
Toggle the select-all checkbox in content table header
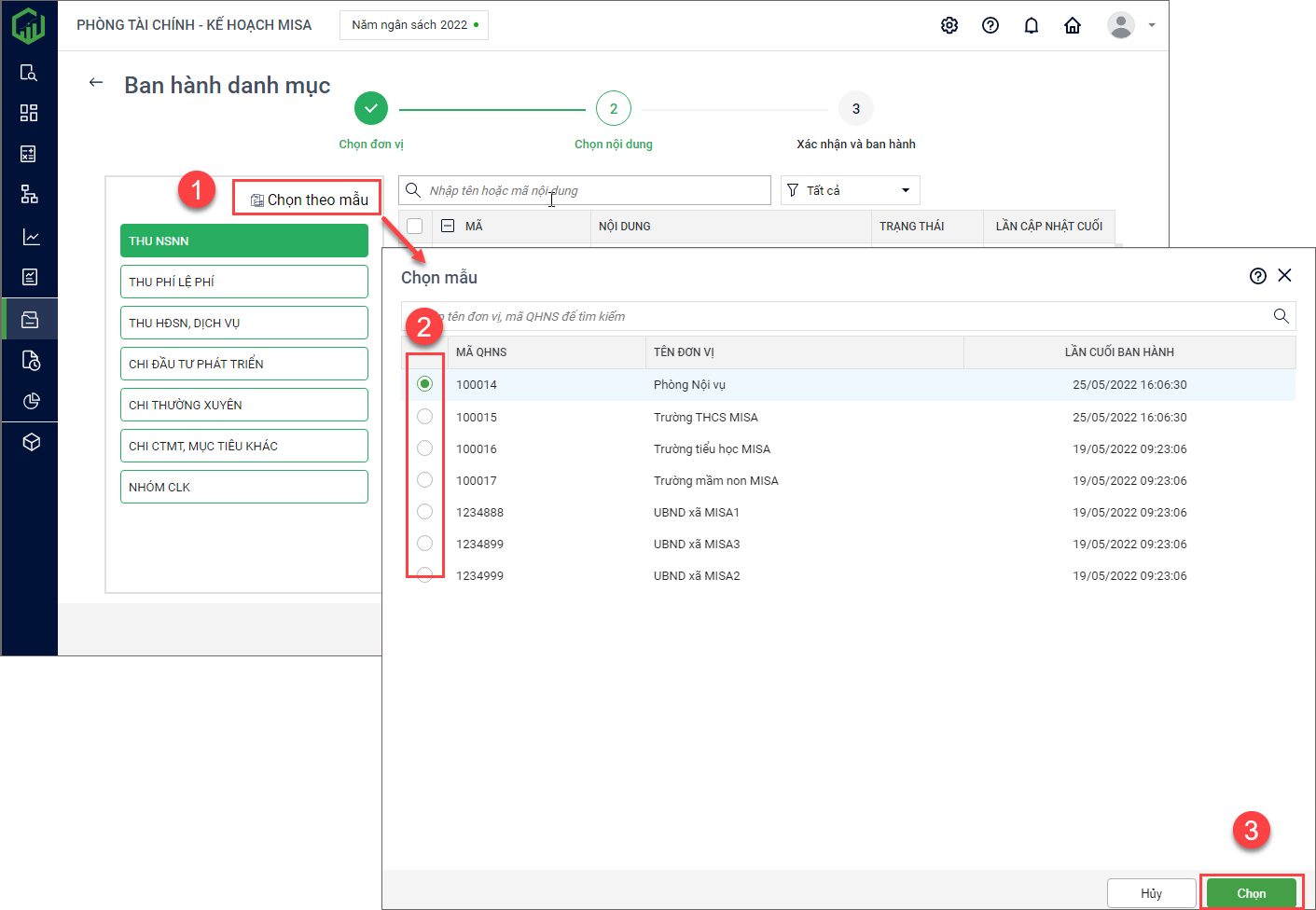click(x=415, y=226)
